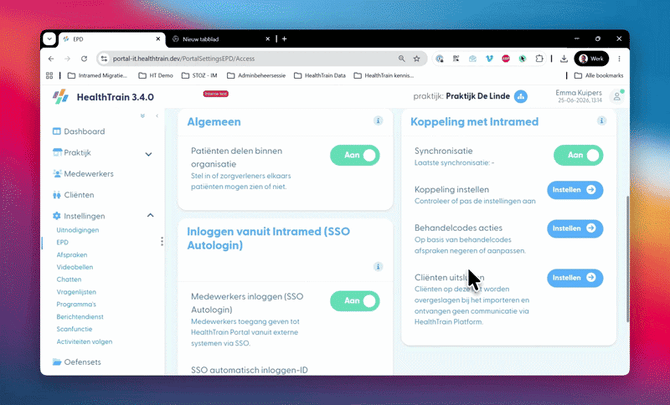Click the Instellingen gear icon

click(56, 216)
